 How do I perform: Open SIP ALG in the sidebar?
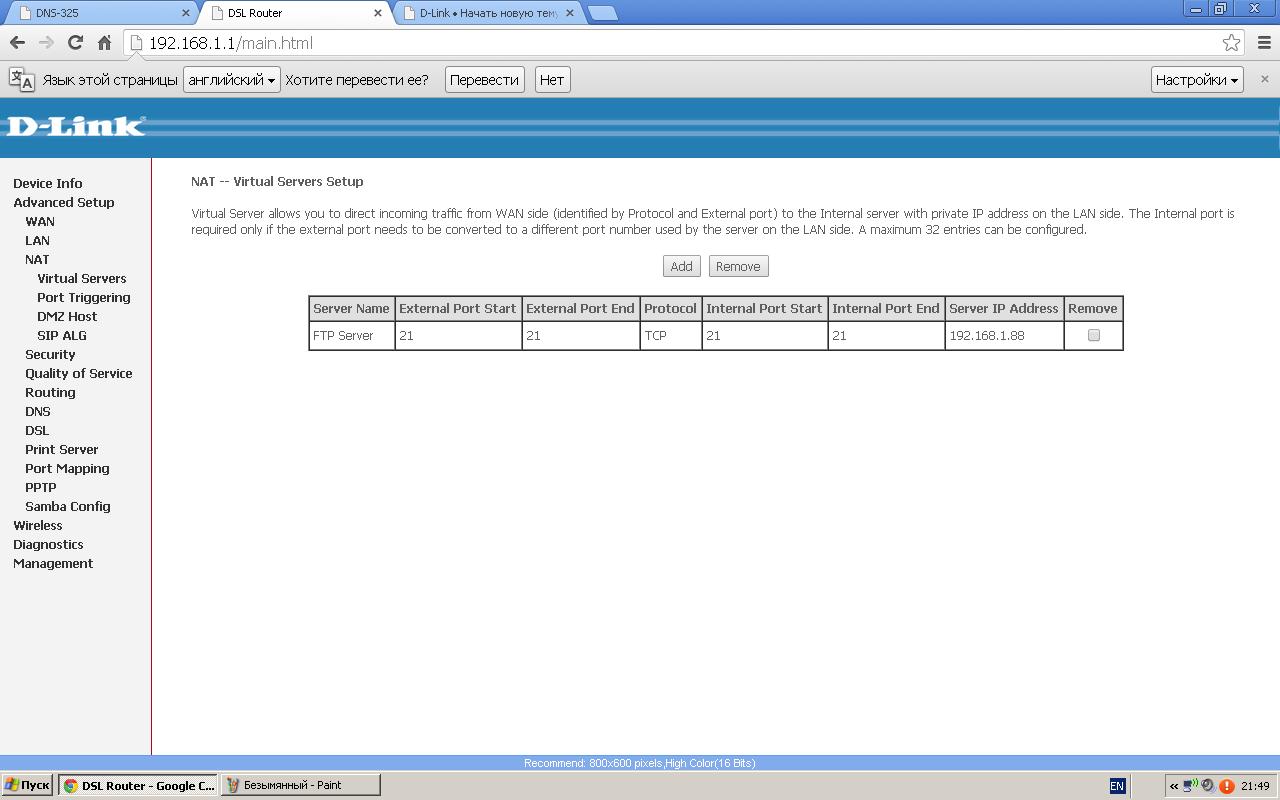[62, 335]
